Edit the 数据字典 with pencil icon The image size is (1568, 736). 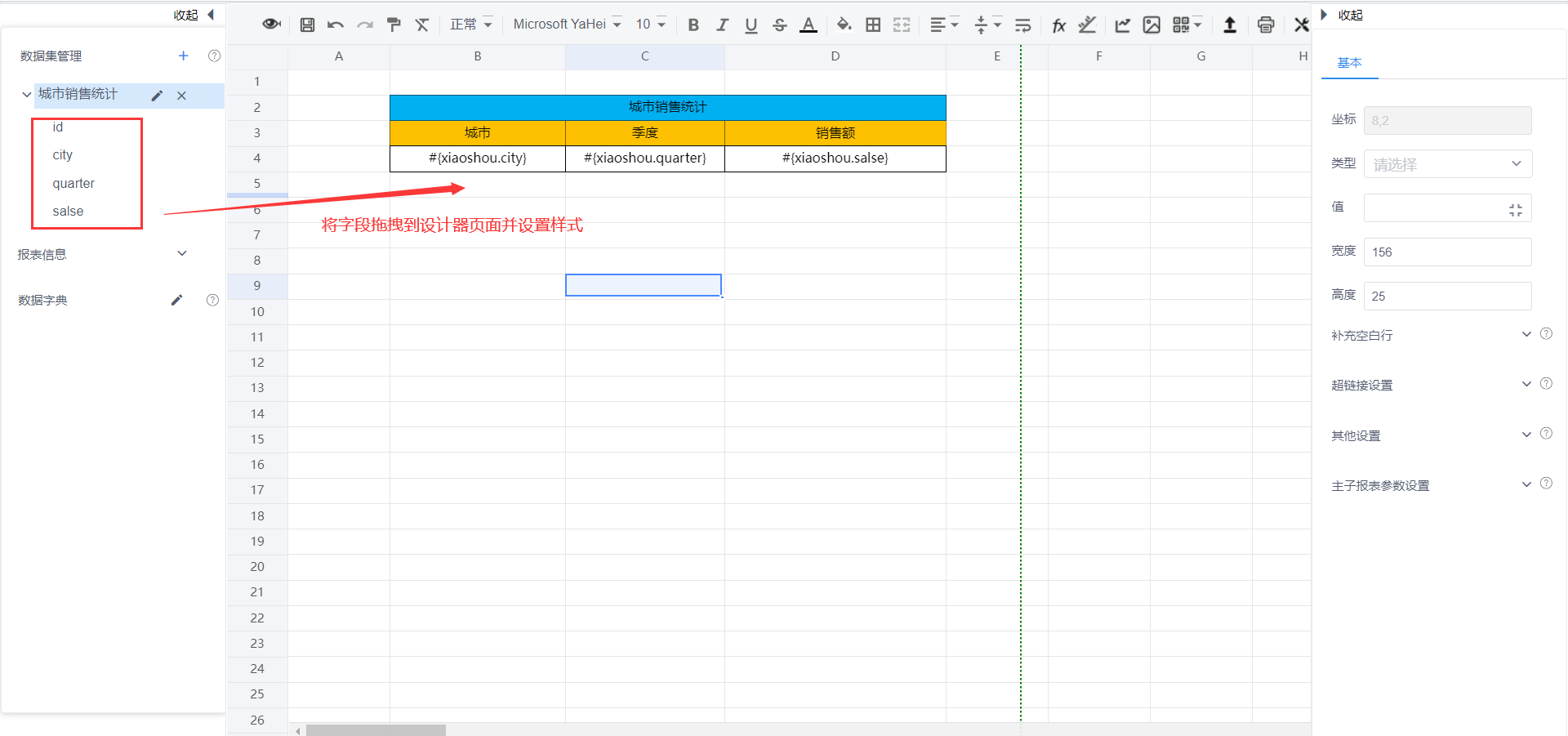coord(176,300)
